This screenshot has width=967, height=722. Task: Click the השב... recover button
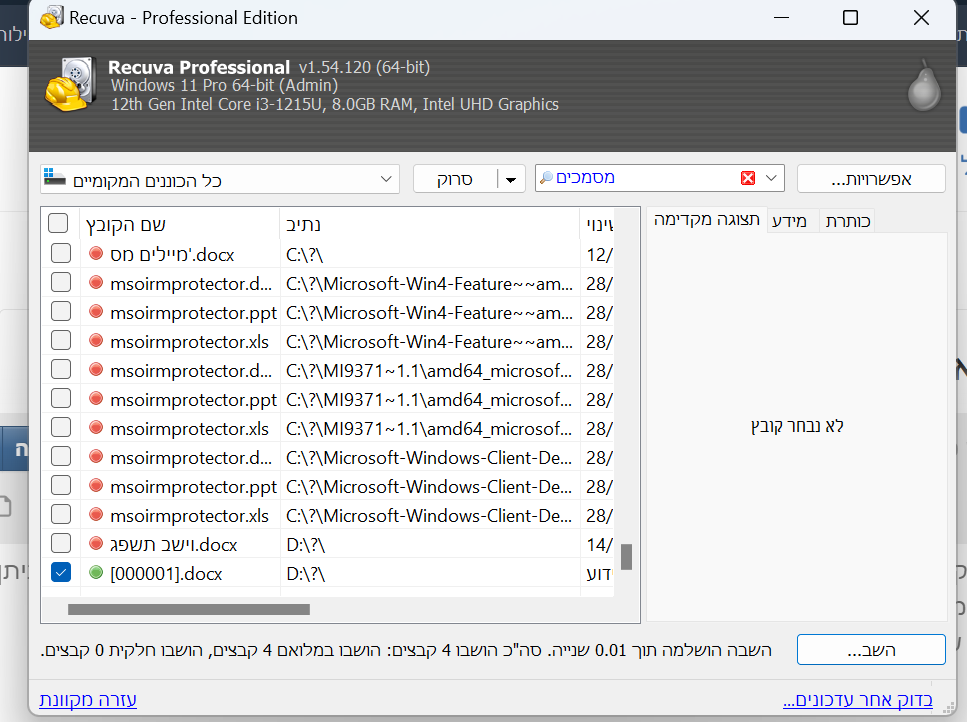[x=871, y=650]
